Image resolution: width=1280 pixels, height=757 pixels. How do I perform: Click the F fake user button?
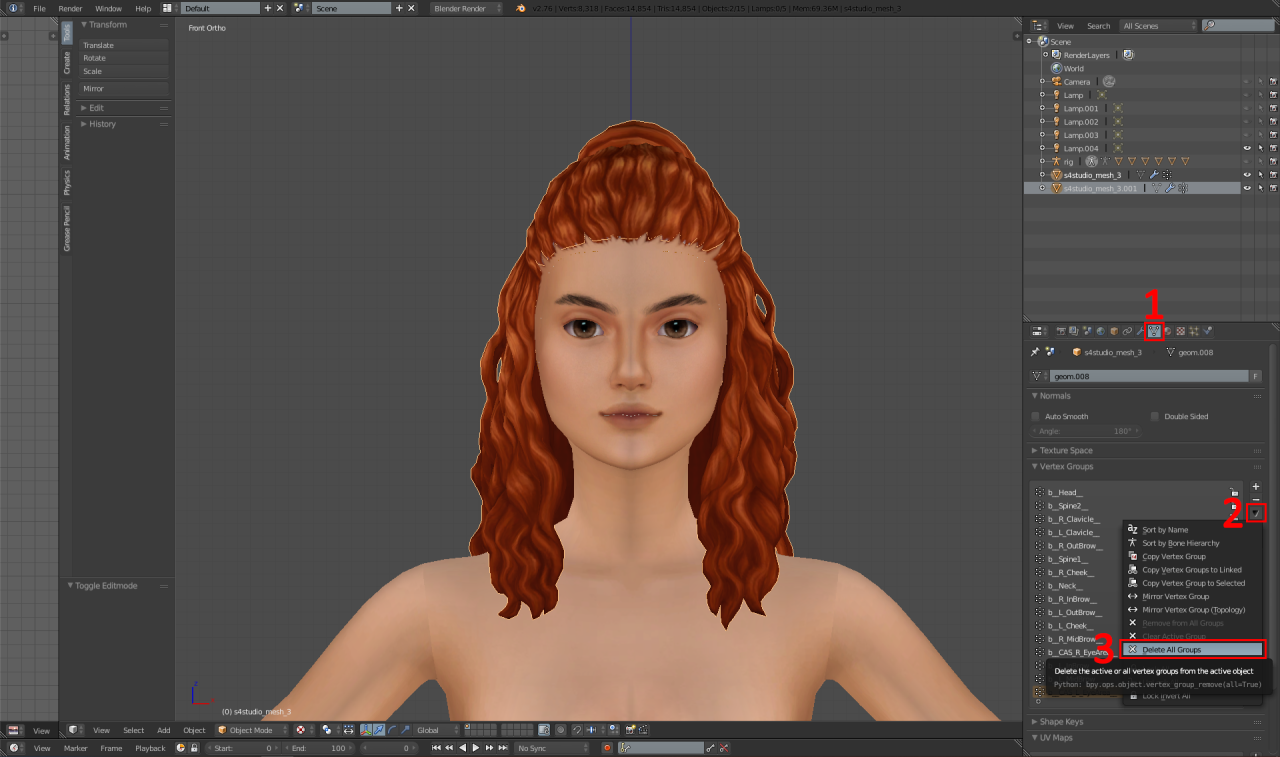coord(1256,376)
